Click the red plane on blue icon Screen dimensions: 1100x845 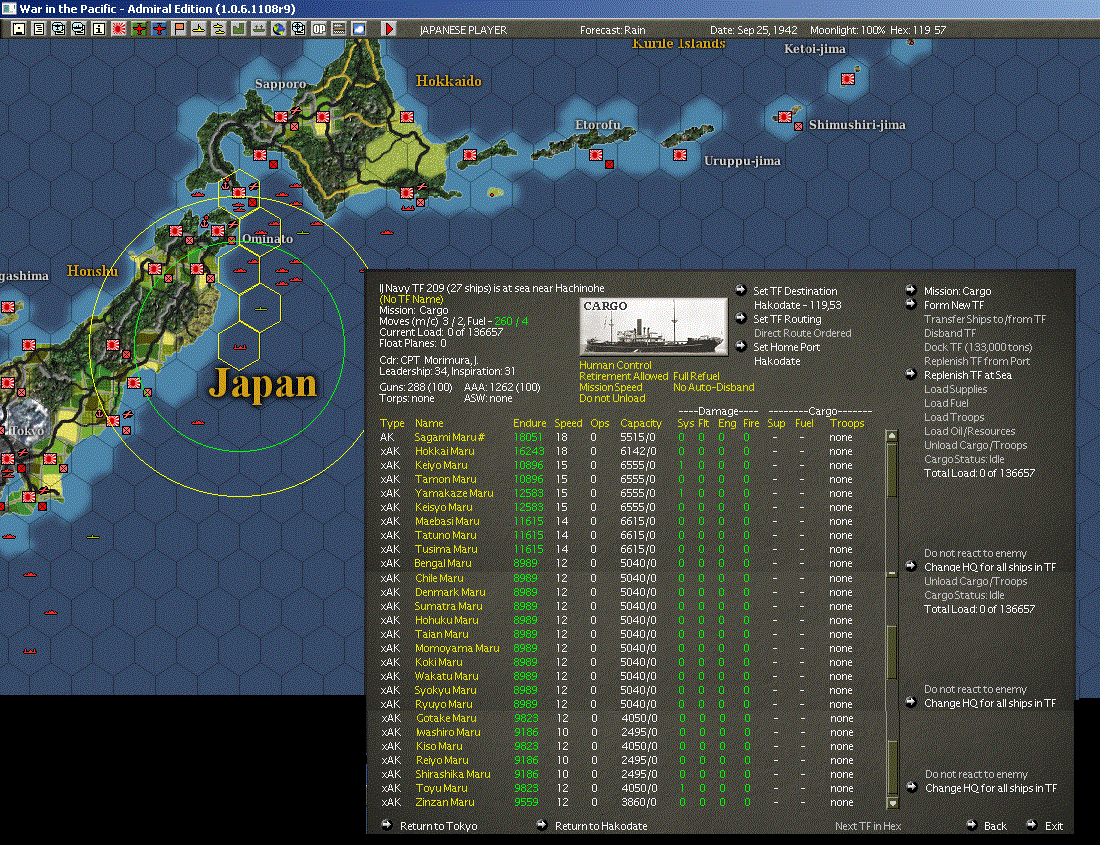click(159, 29)
